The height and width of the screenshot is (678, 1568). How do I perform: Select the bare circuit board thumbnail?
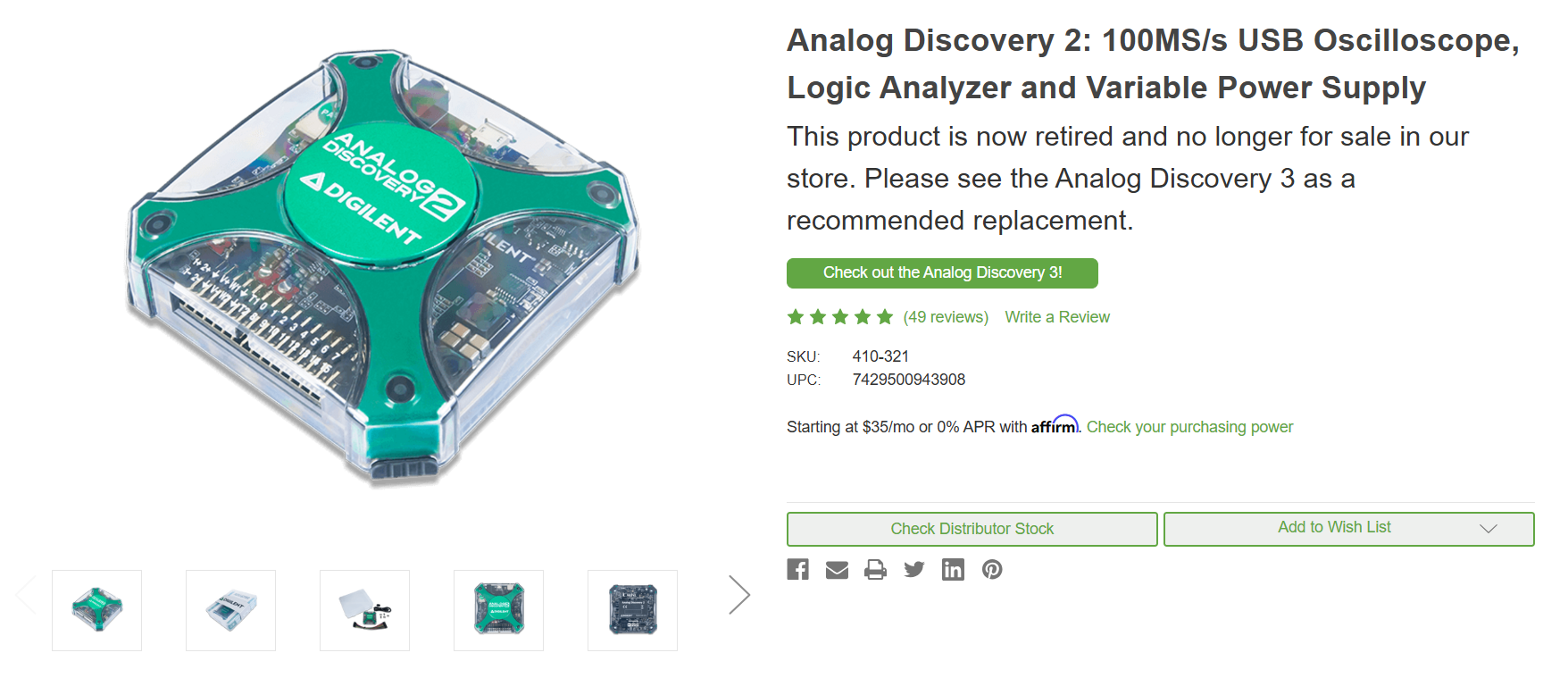(x=632, y=610)
